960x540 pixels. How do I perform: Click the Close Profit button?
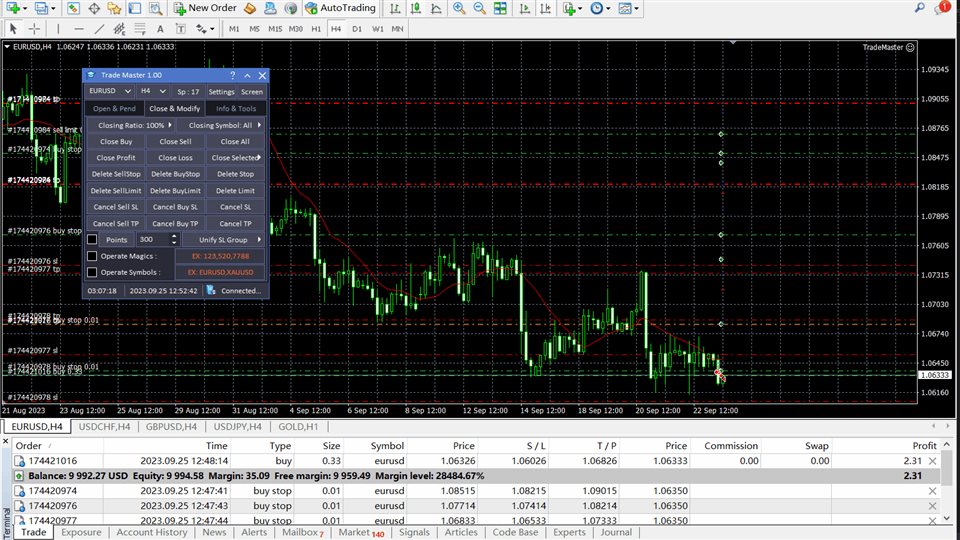click(116, 157)
